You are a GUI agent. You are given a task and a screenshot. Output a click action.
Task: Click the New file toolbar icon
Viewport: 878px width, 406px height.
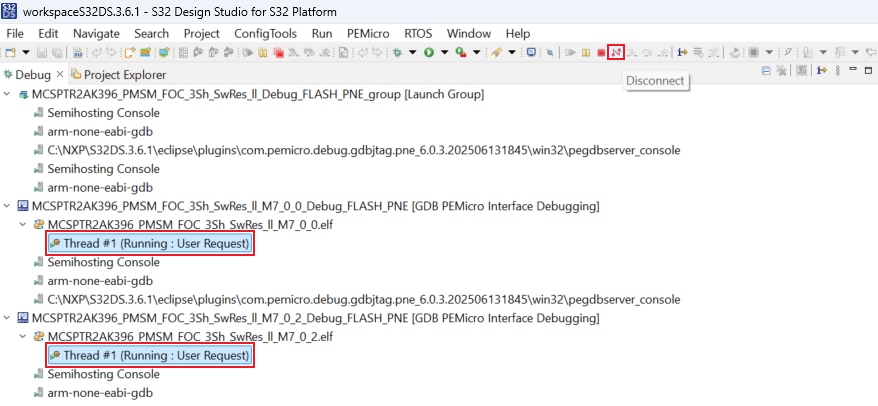pyautogui.click(x=11, y=52)
